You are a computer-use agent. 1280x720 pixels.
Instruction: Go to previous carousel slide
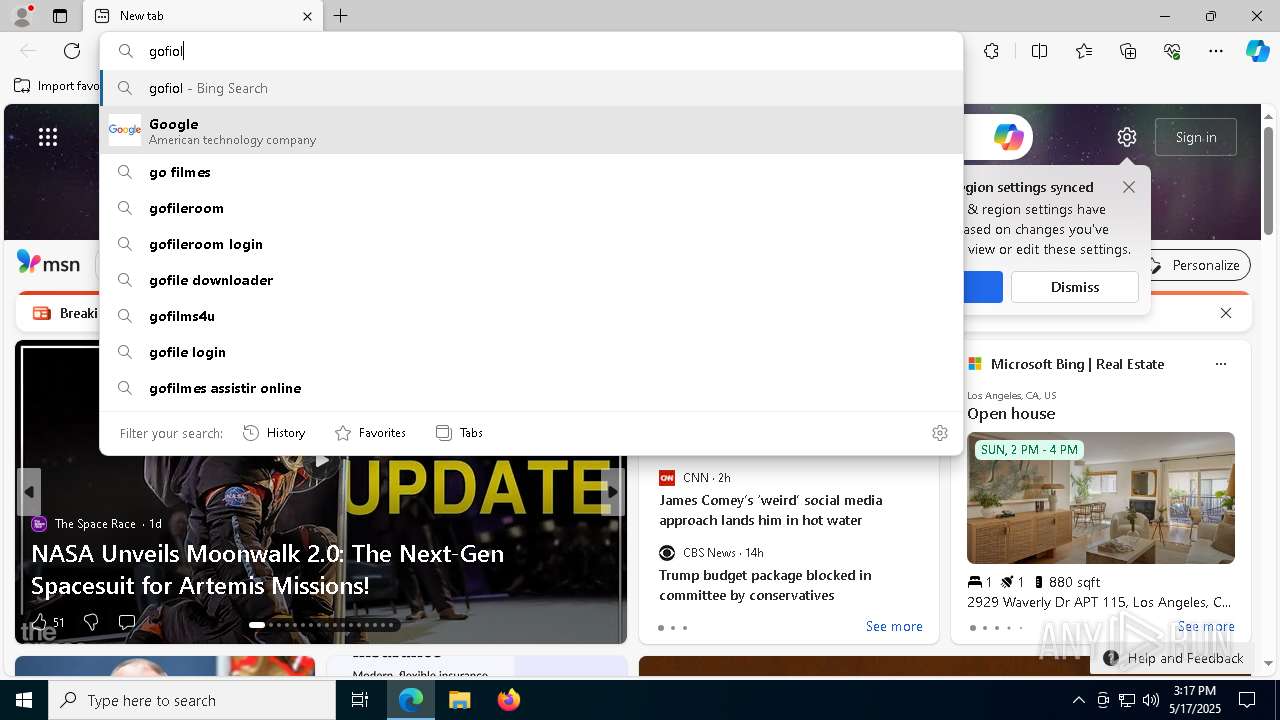[29, 492]
